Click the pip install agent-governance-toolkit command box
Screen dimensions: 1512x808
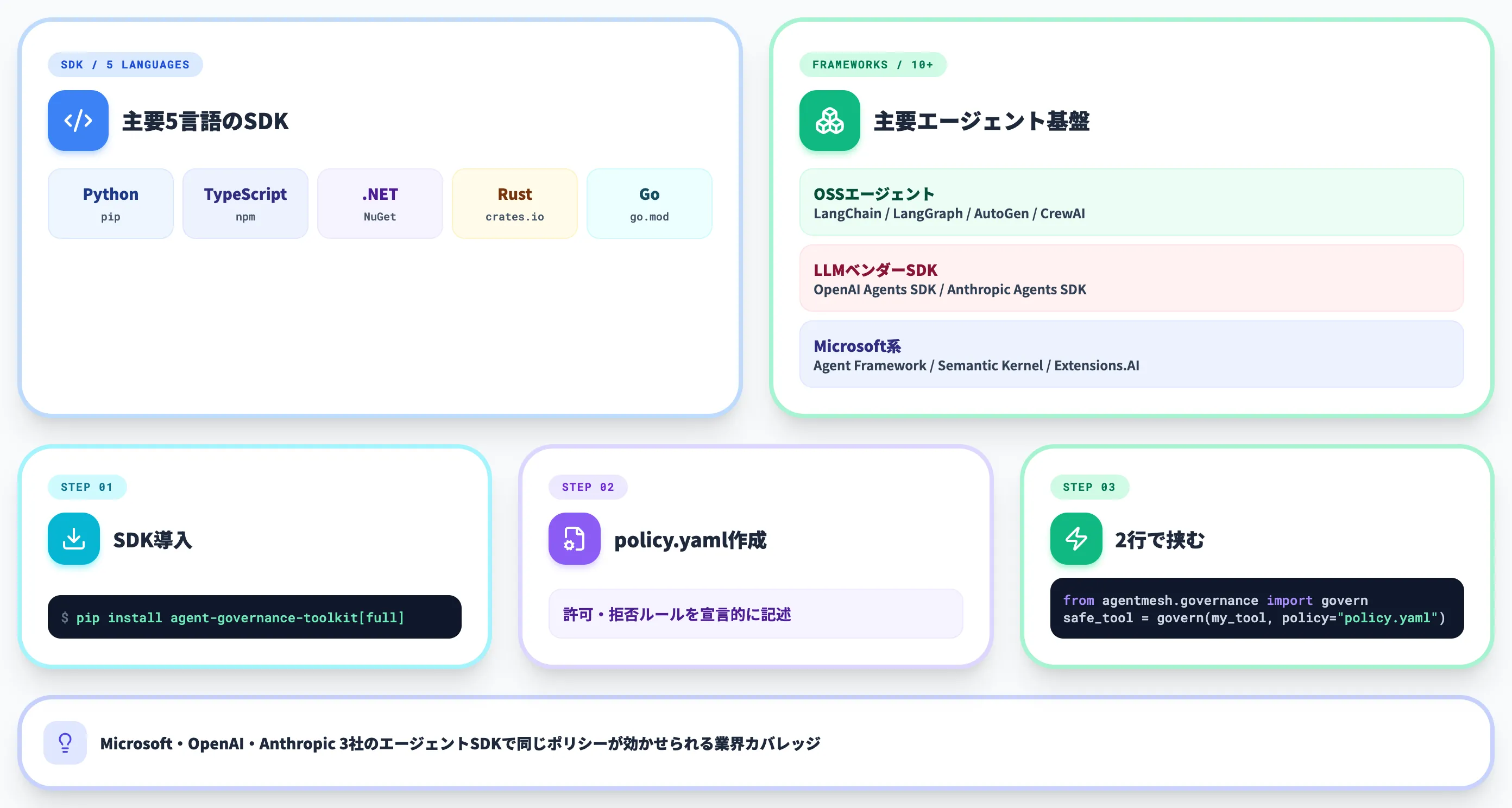point(255,617)
